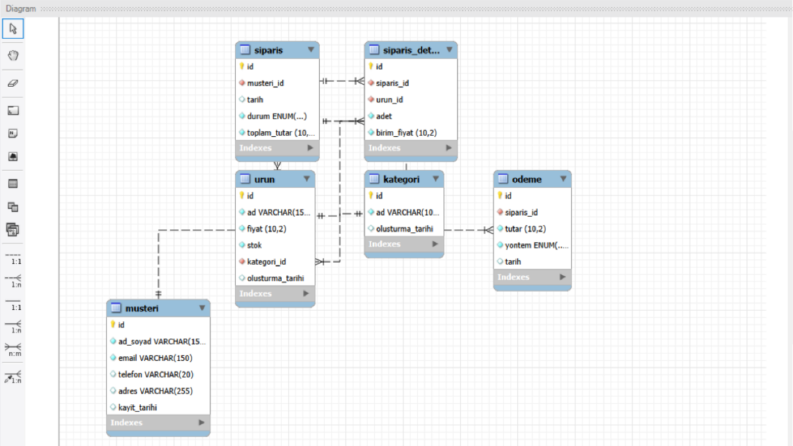Click the primary key icon of siparis id
Image resolution: width=793 pixels, height=446 pixels.
[242, 66]
